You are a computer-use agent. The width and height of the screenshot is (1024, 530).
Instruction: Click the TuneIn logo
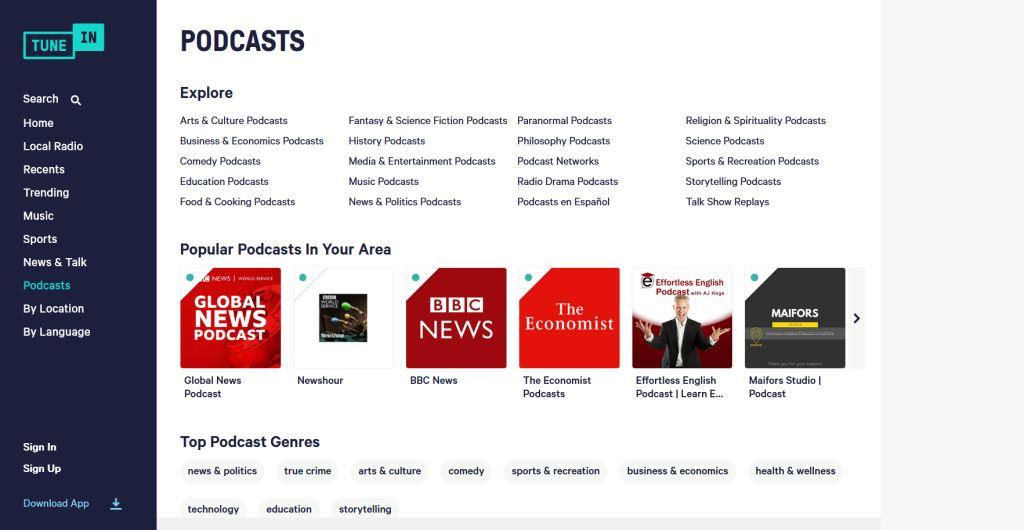(63, 41)
